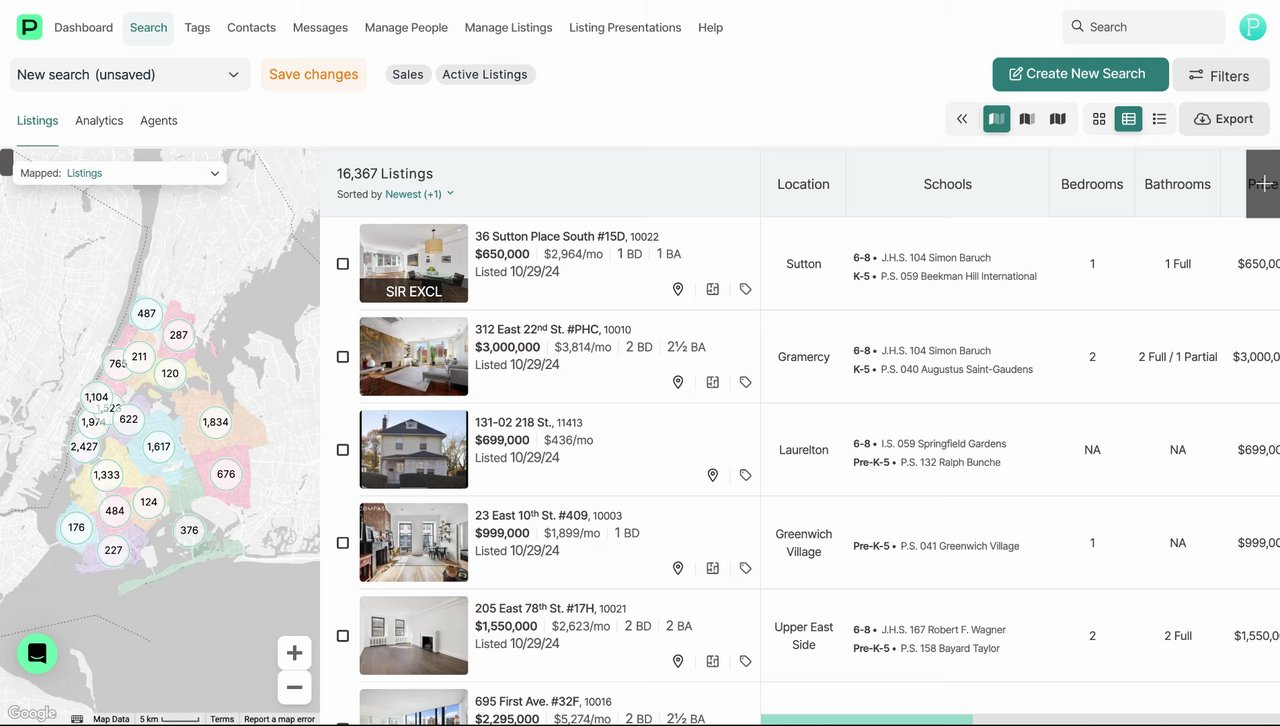Switch to table view
Screen dimensions: 1280x726
tap(1129, 119)
